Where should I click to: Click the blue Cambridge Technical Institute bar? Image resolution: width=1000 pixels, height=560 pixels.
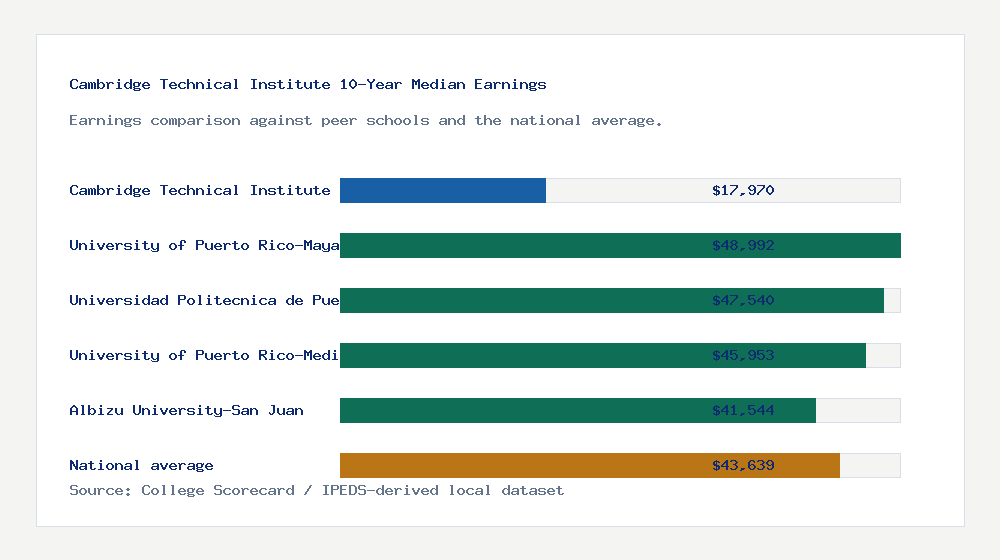(443, 191)
